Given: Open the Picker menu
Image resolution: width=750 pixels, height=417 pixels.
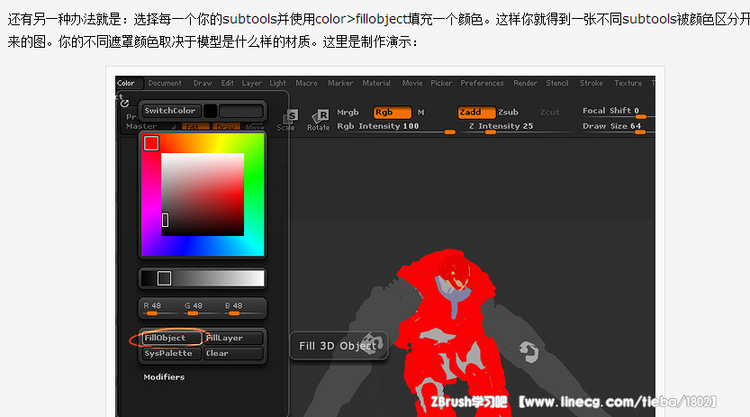Looking at the screenshot, I should click(441, 83).
